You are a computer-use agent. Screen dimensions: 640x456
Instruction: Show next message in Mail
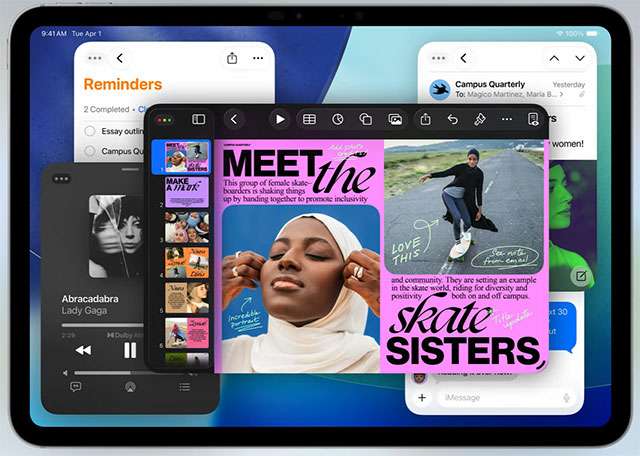point(580,58)
